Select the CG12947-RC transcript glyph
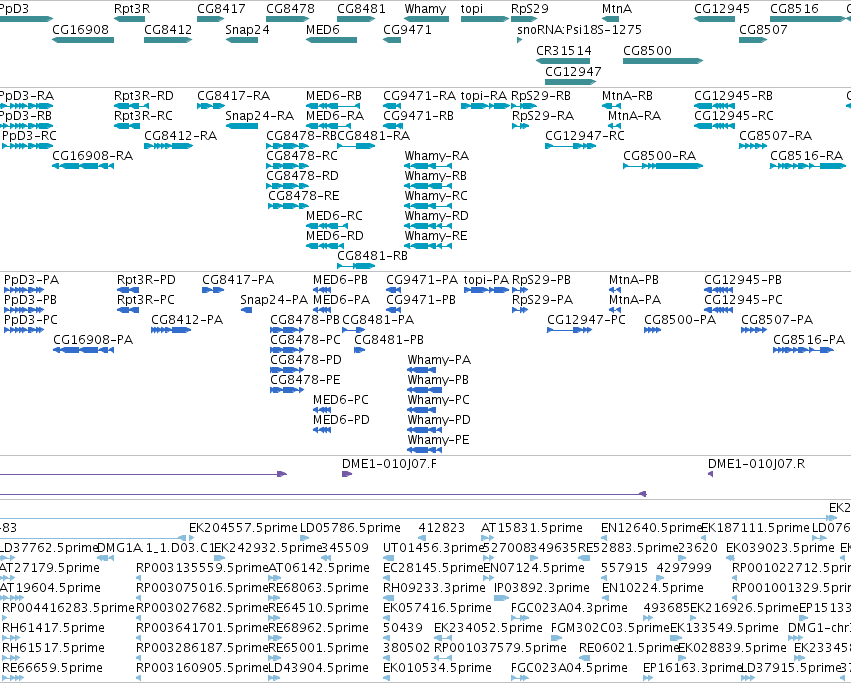 (570, 146)
